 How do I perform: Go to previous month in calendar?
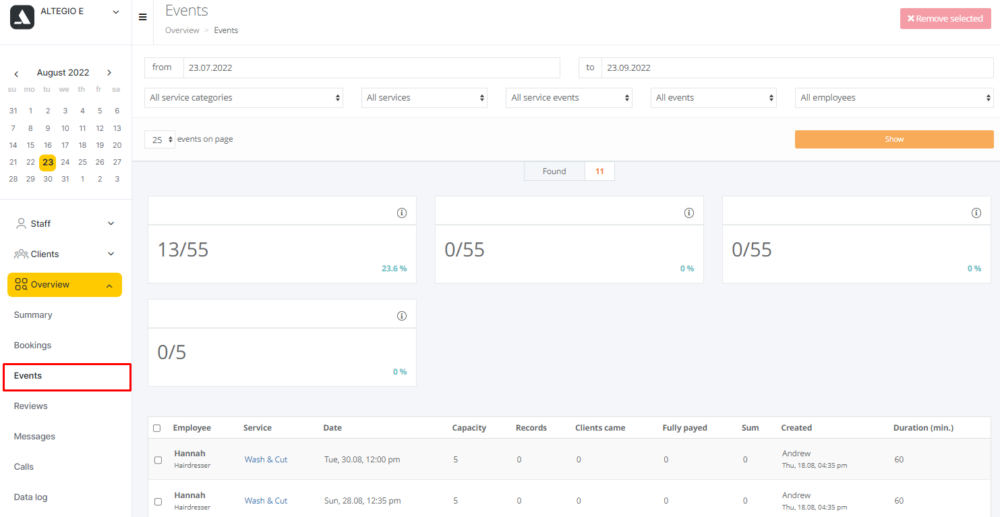[x=17, y=73]
